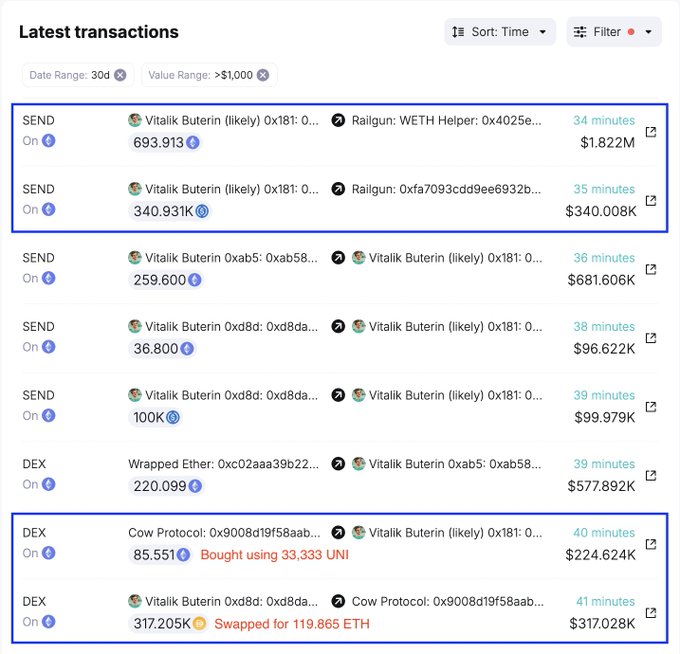The height and width of the screenshot is (654, 680).
Task: Click the 693.913 ETH amount badge
Action: coord(166,143)
